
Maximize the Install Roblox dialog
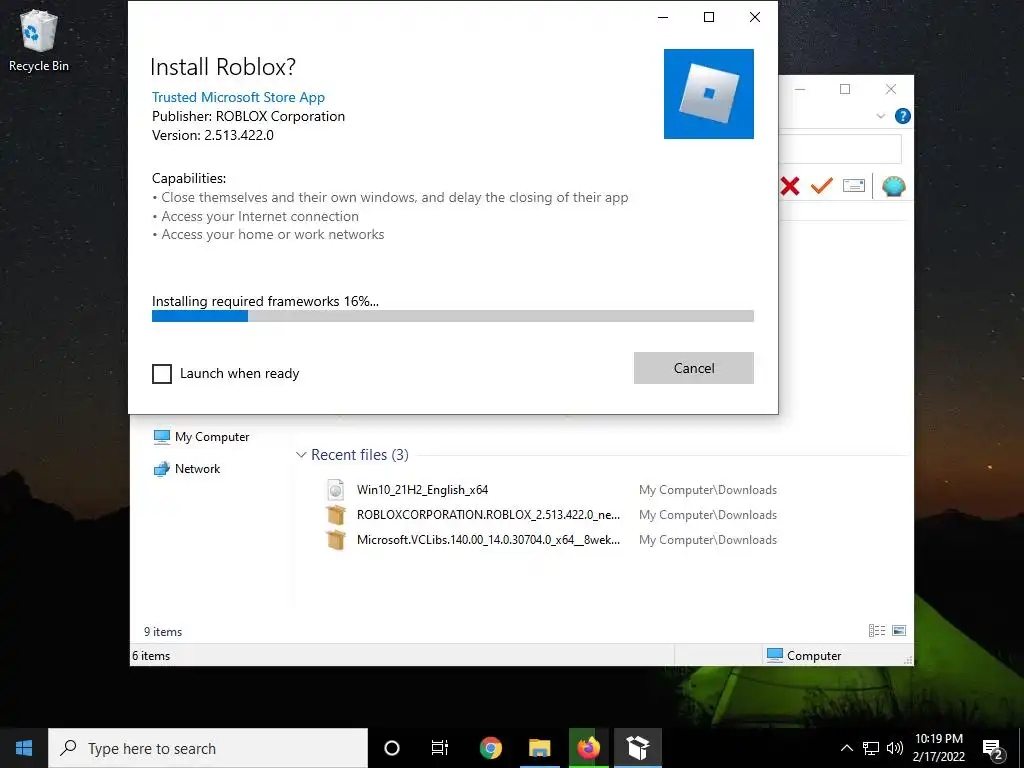tap(709, 18)
